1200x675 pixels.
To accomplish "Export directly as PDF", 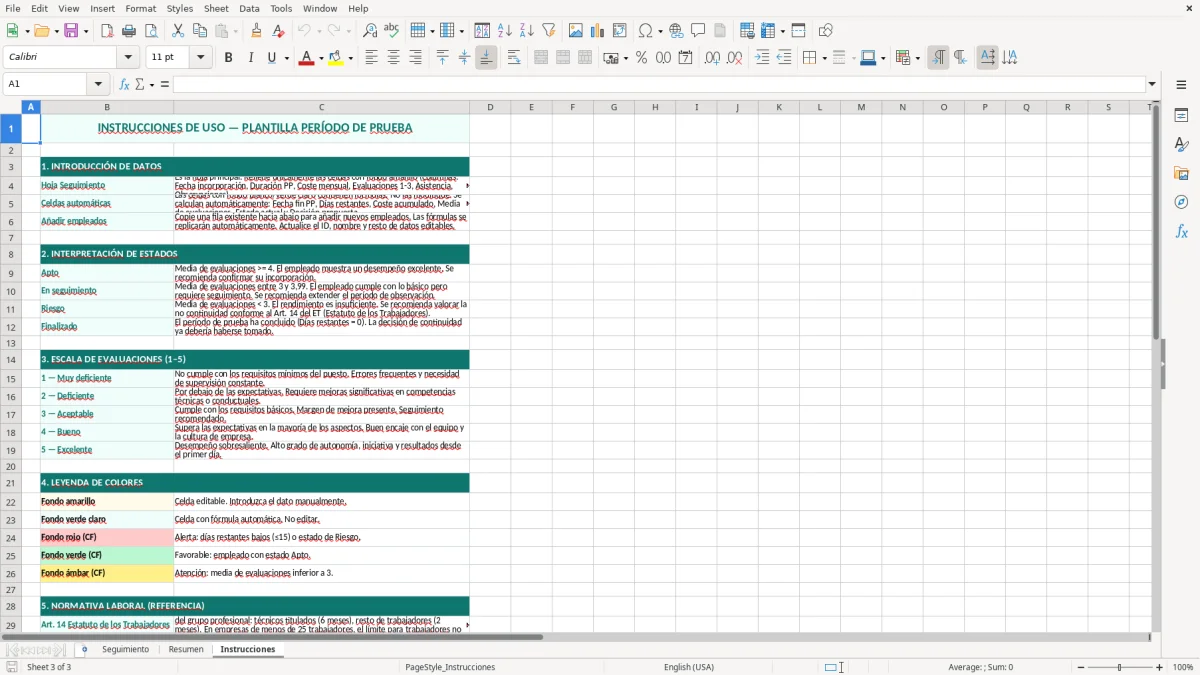I will (x=107, y=31).
